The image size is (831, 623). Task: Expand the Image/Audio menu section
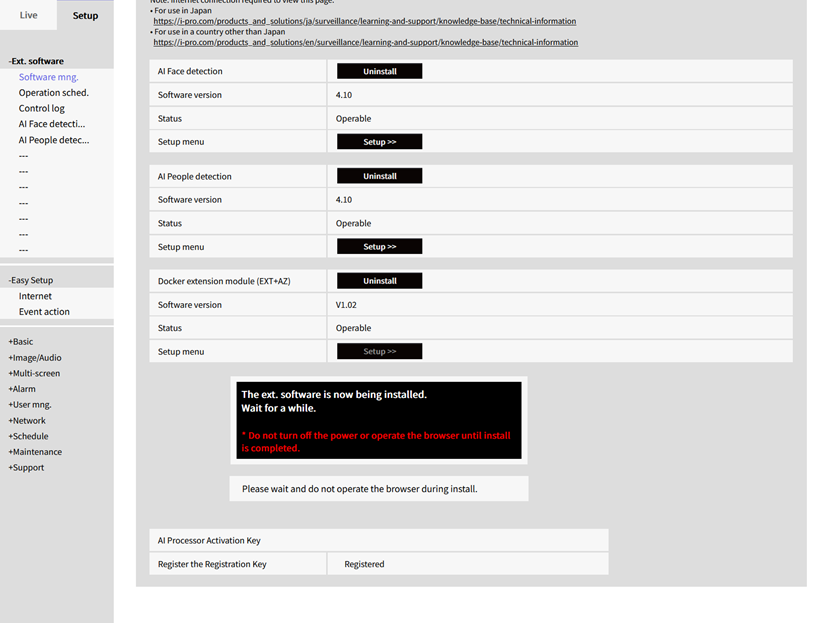click(x=35, y=358)
